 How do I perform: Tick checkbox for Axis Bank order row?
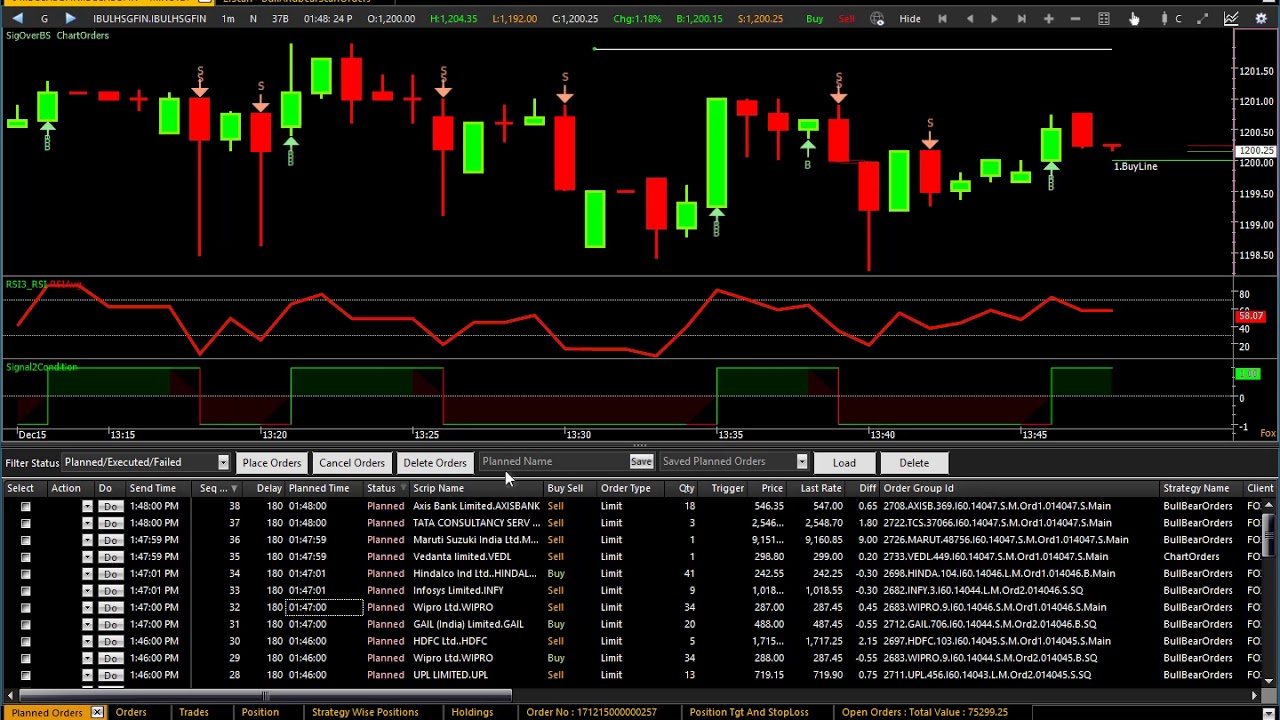(26, 506)
